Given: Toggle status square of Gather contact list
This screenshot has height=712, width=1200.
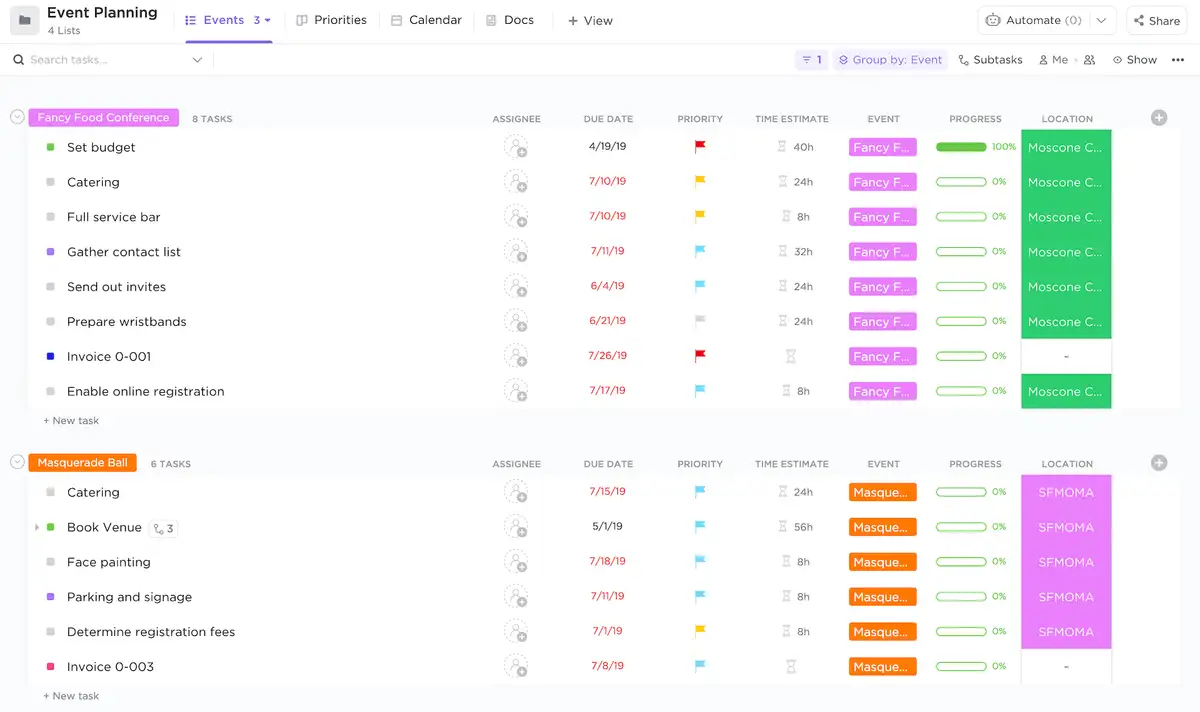Looking at the screenshot, I should [50, 252].
